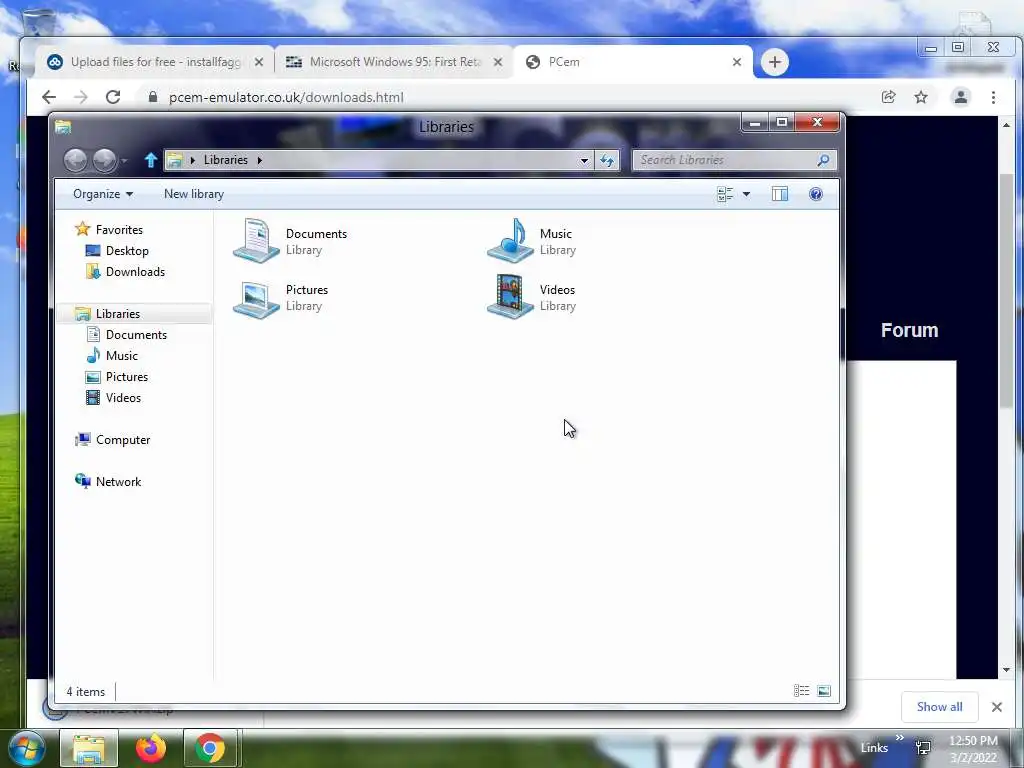Open Windows Explorer from taskbar

click(x=89, y=748)
